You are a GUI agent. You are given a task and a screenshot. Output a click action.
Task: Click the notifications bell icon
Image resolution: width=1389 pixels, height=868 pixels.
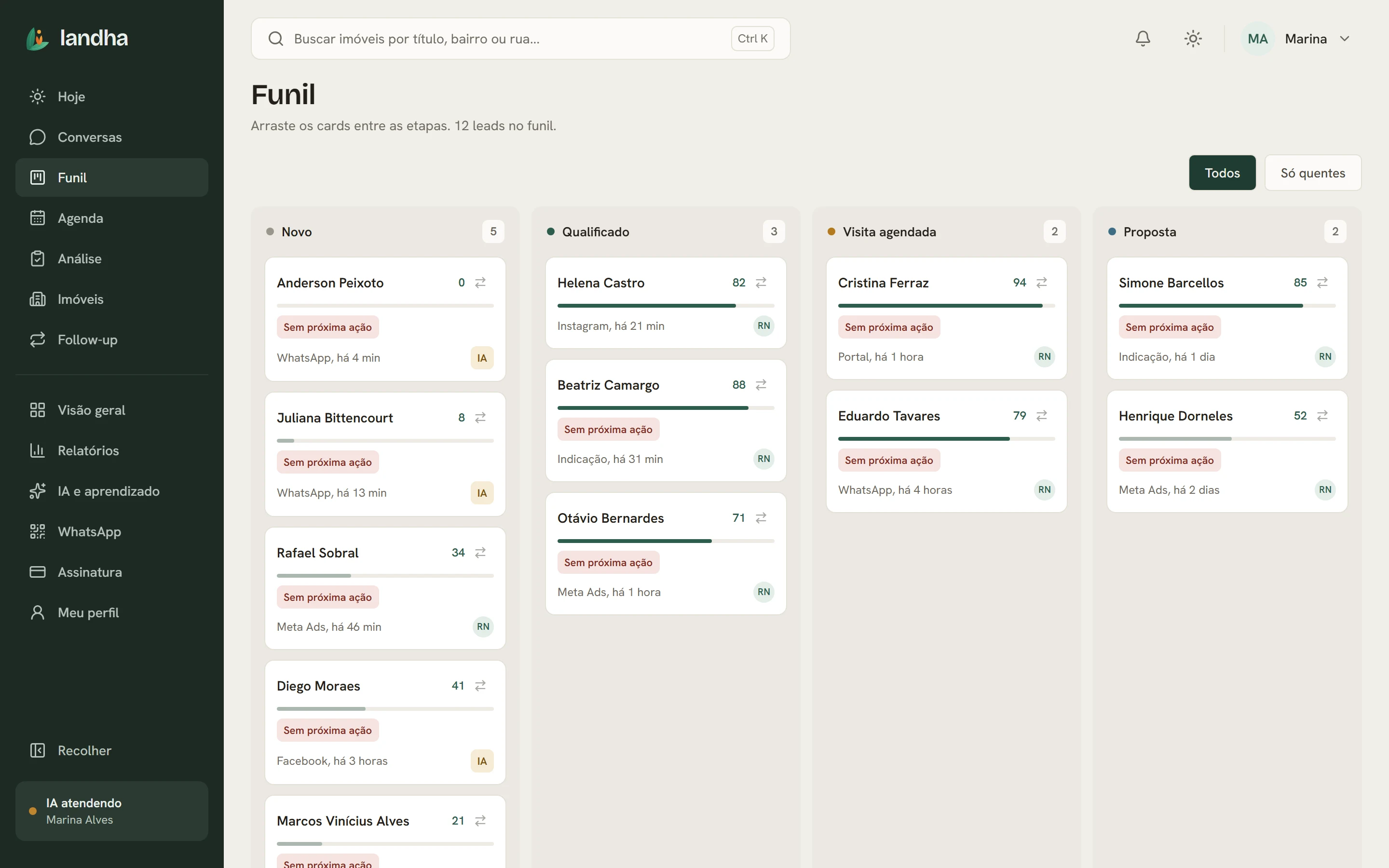pyautogui.click(x=1143, y=39)
